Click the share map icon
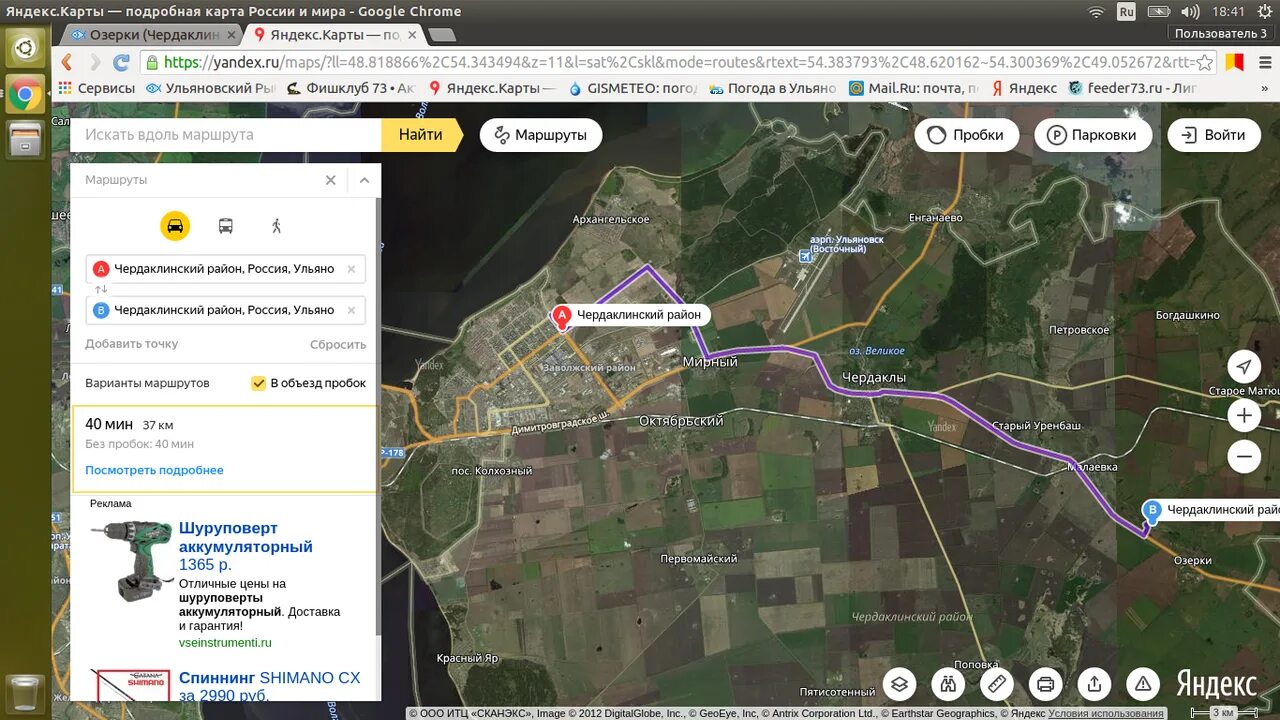This screenshot has height=720, width=1280. pyautogui.click(x=1094, y=684)
